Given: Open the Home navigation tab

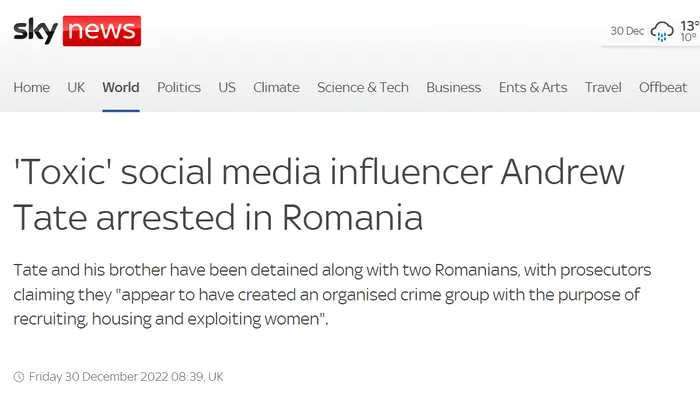Looking at the screenshot, I should point(31,87).
